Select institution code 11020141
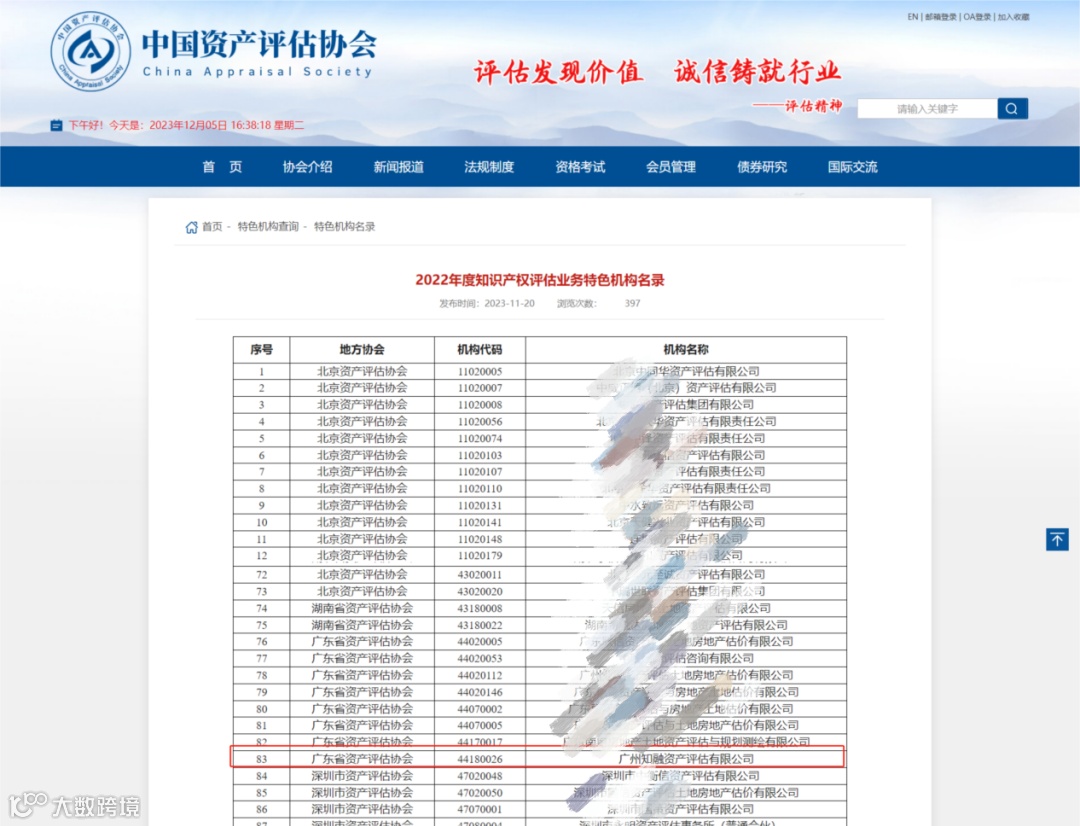Image resolution: width=1080 pixels, height=826 pixels. [479, 522]
